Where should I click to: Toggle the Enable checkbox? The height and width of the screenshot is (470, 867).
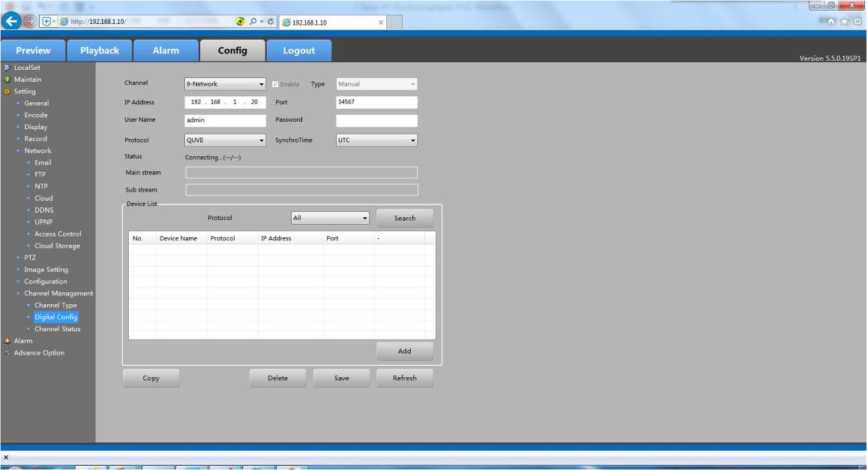(x=276, y=84)
